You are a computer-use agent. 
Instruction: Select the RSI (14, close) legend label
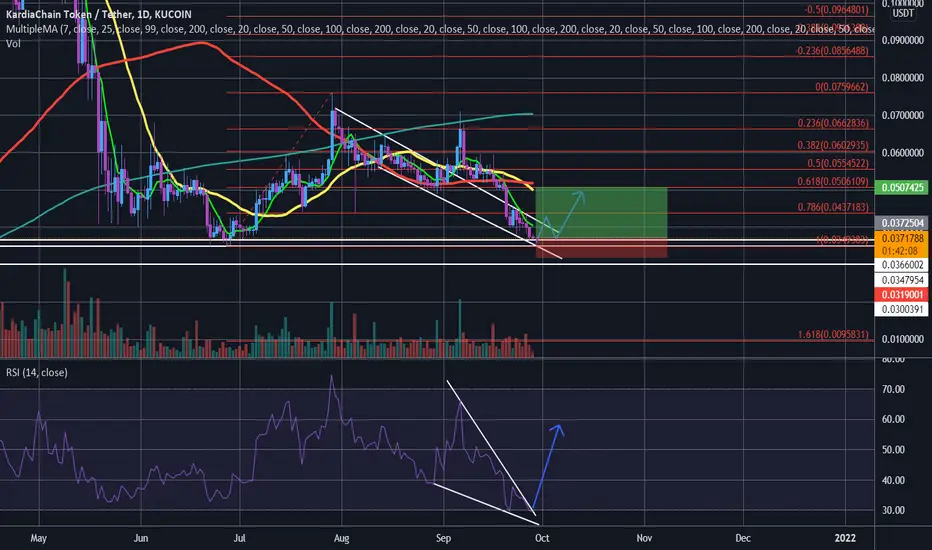37,372
